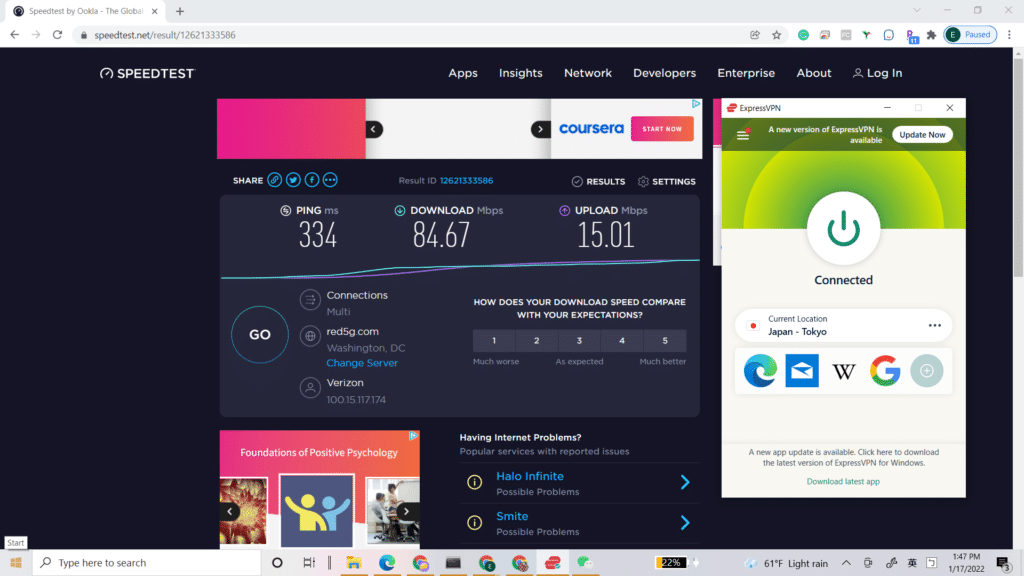The image size is (1024, 576).
Task: Open Cortana circle on the taskbar
Action: [277, 562]
